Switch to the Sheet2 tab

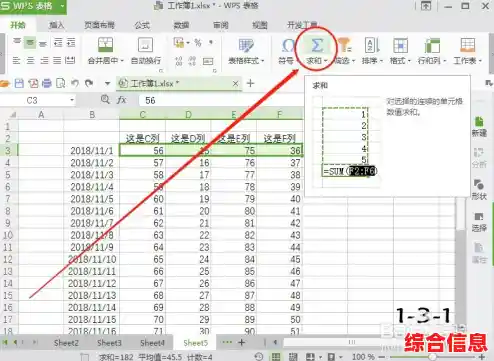click(x=66, y=343)
